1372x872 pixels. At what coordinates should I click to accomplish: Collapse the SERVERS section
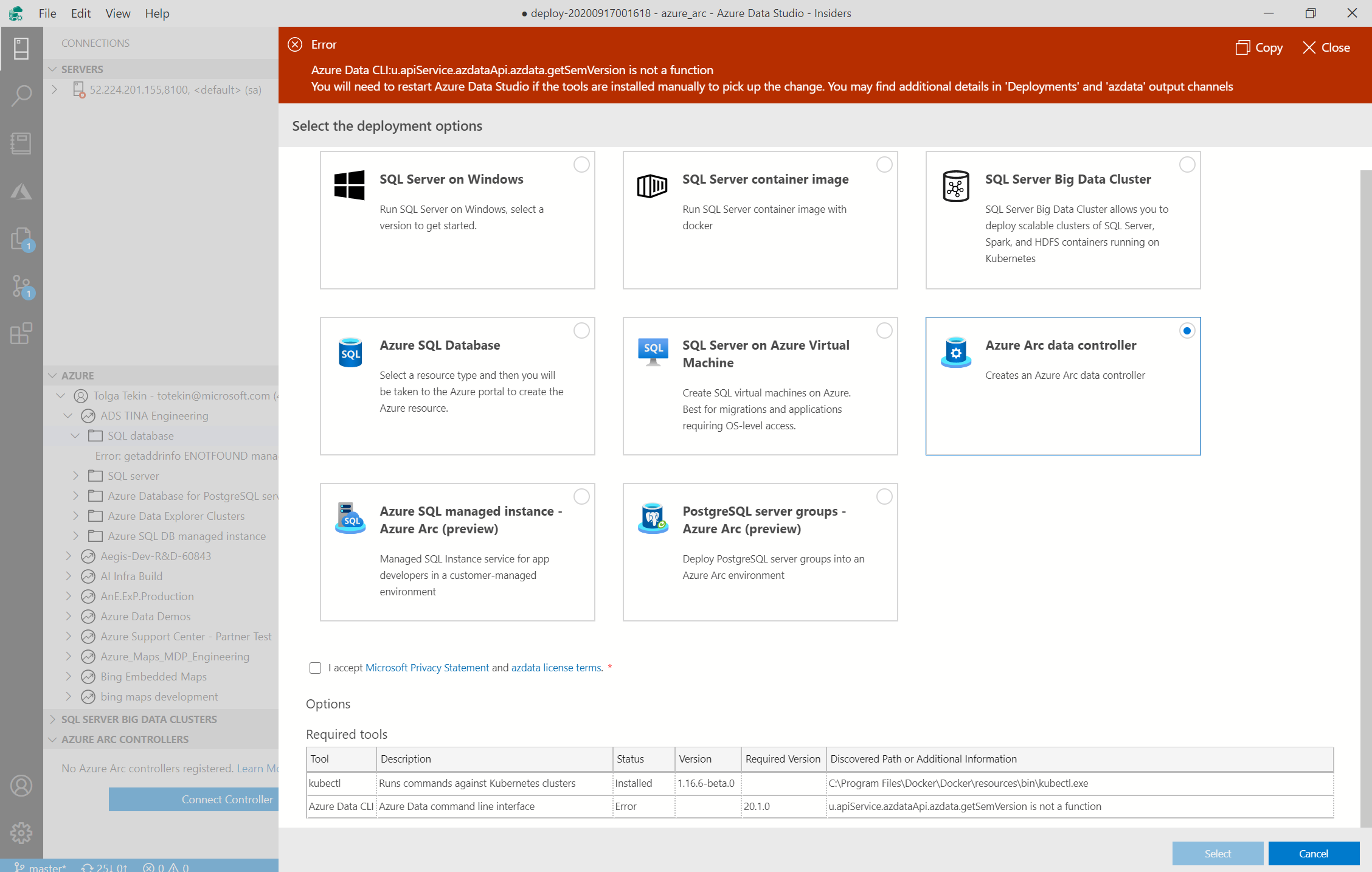[53, 69]
